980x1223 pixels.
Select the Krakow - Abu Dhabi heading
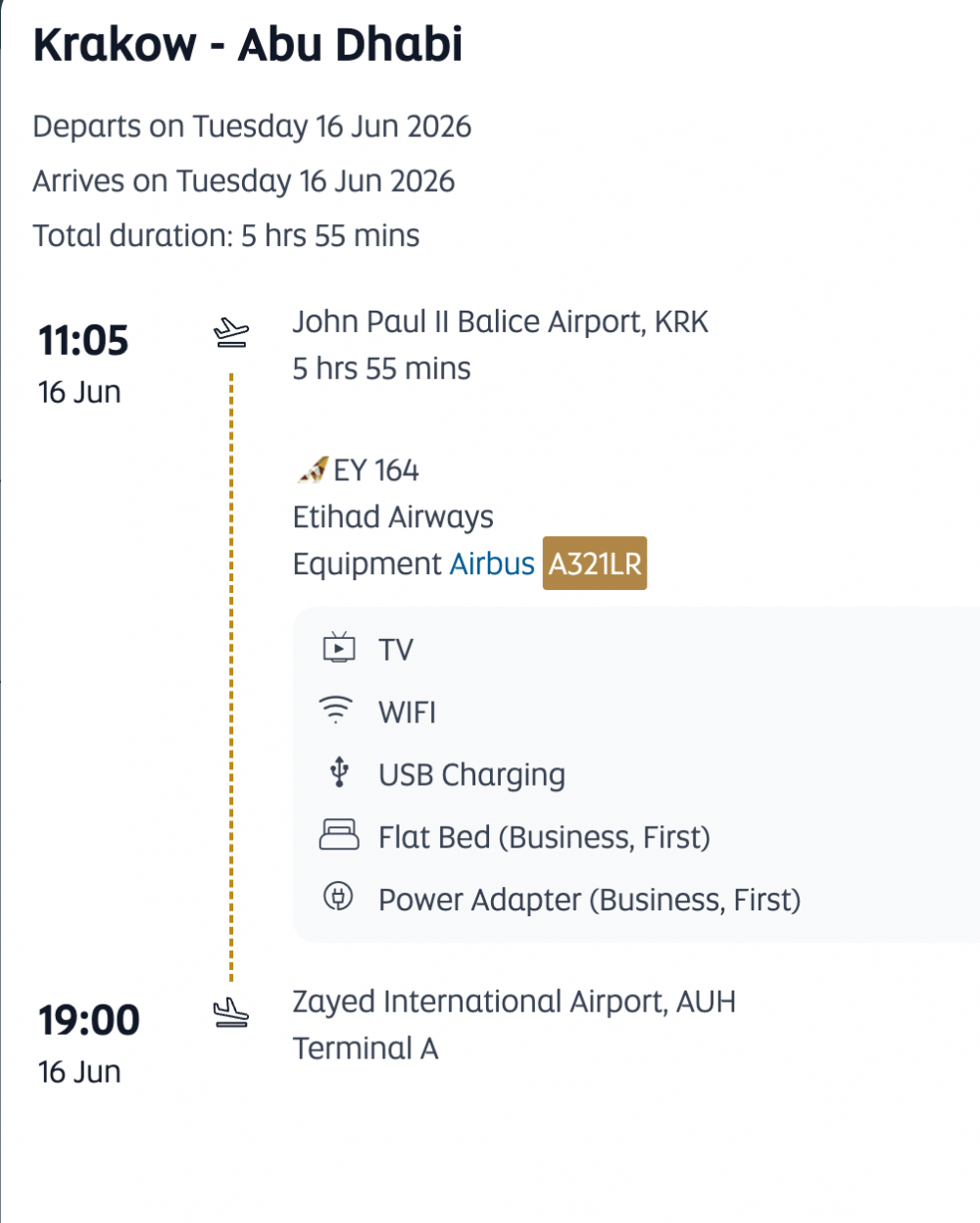[248, 45]
